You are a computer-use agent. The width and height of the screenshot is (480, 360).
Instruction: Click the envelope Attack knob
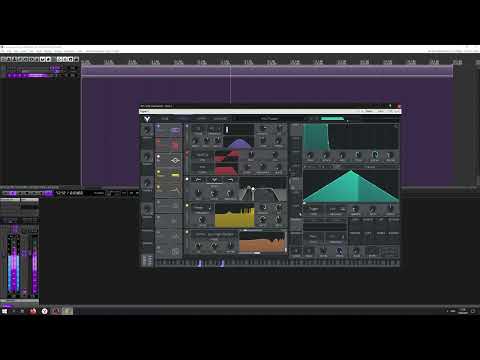326,155
